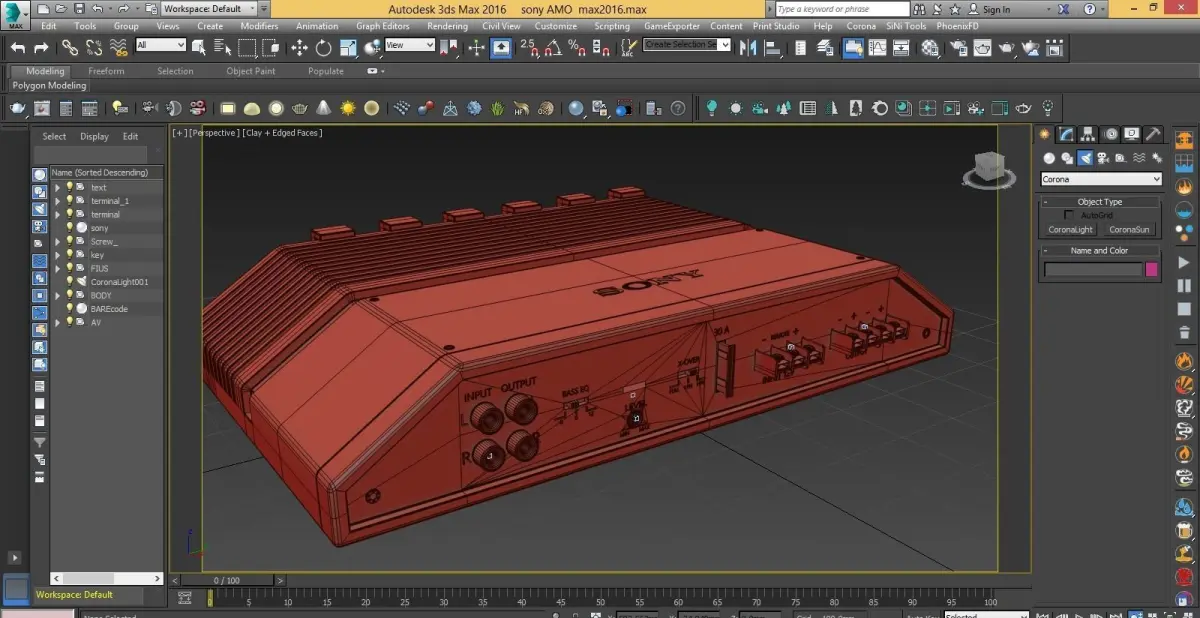1200x618 pixels.
Task: Expand the AV item in scene explorer
Action: click(57, 322)
